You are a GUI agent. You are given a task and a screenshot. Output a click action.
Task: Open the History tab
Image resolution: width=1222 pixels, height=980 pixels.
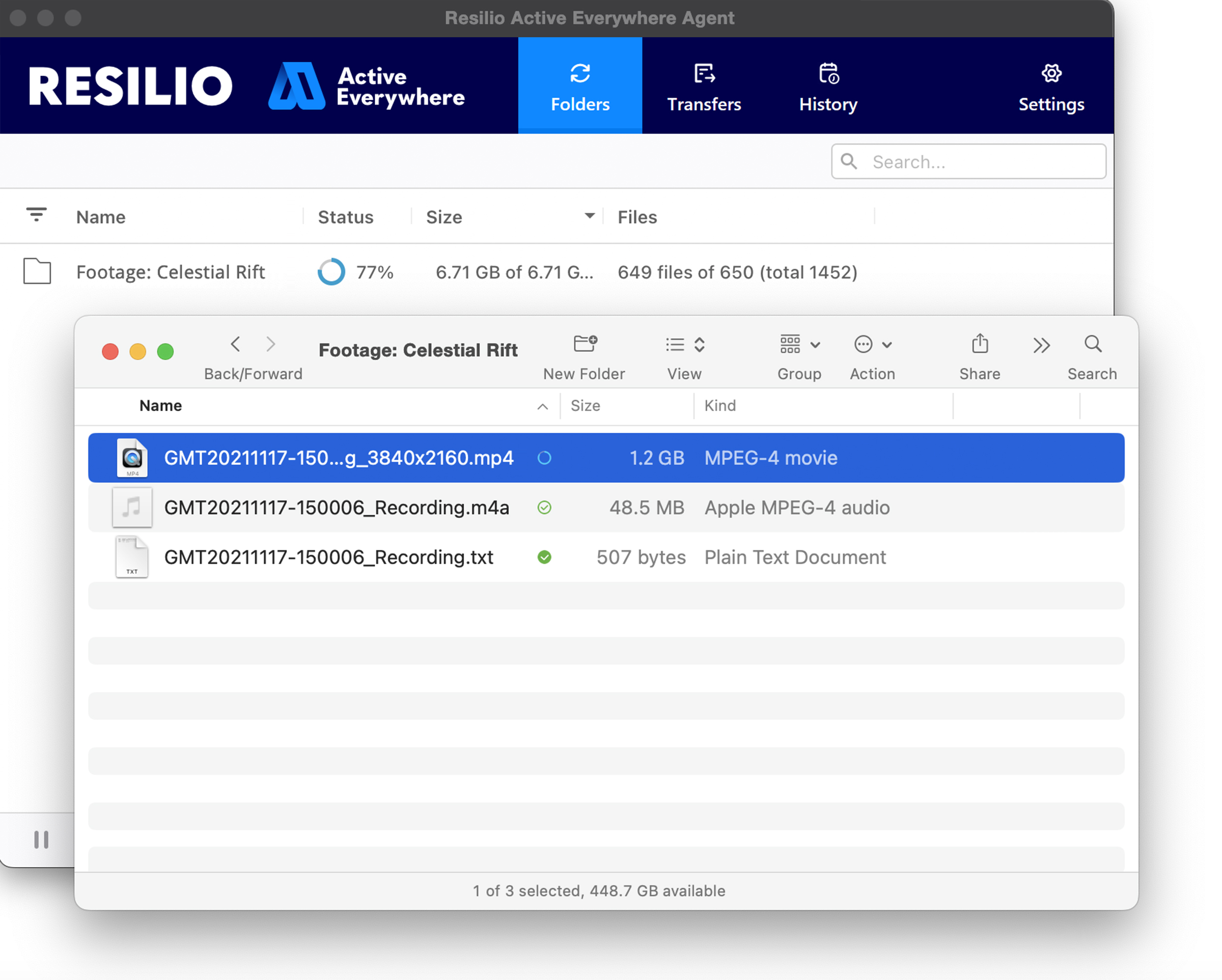(828, 86)
